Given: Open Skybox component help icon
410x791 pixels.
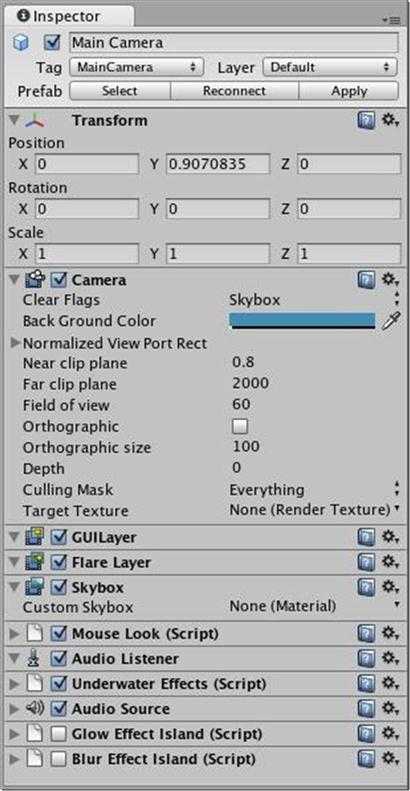Looking at the screenshot, I should (367, 587).
